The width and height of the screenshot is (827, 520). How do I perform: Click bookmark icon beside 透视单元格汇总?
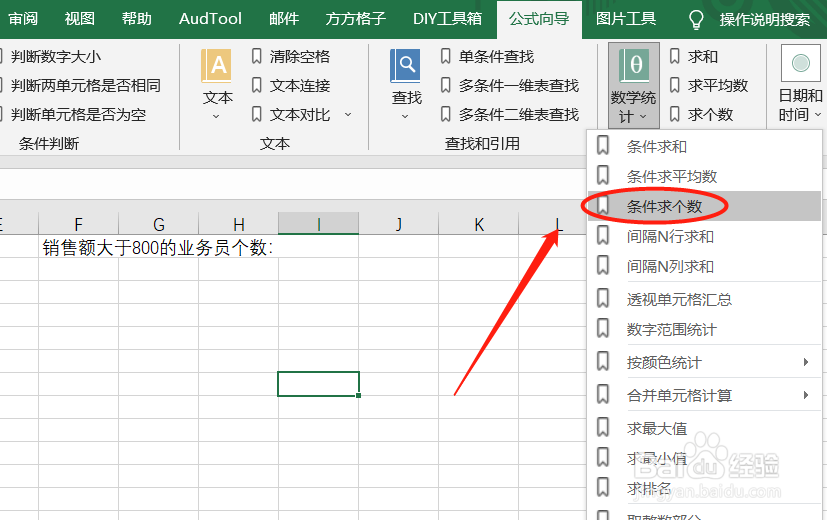tap(603, 298)
